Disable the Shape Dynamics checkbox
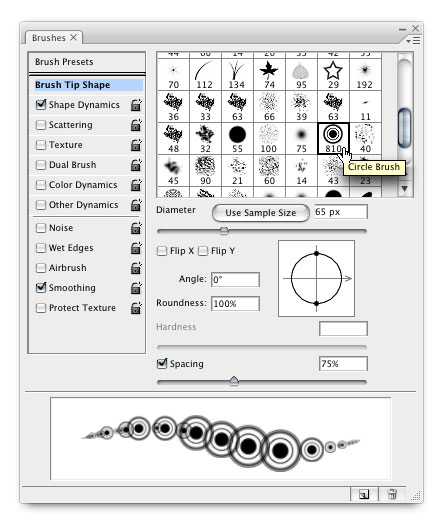Screen dimensions: 441x525 41,105
